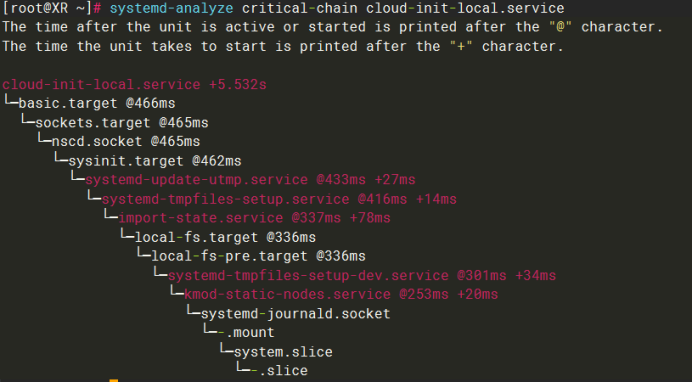692x383 pixels.
Task: Click the [root@XR ~]# shell prompt
Action: [52, 8]
